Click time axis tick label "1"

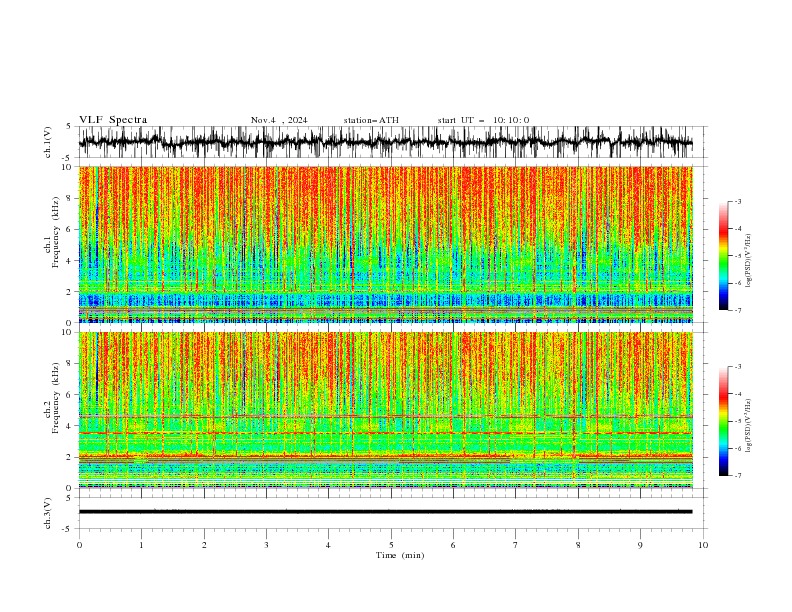[142, 545]
